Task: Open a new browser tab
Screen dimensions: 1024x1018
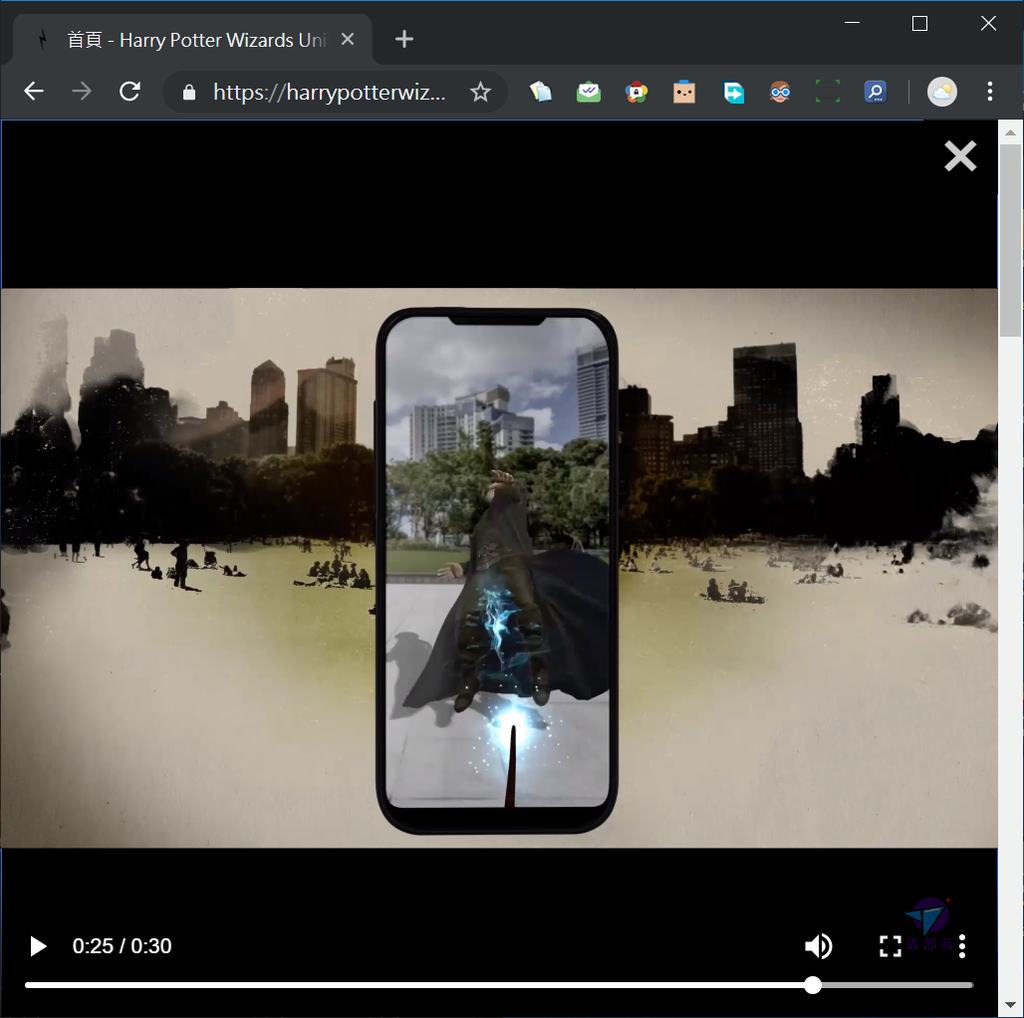Action: (404, 39)
